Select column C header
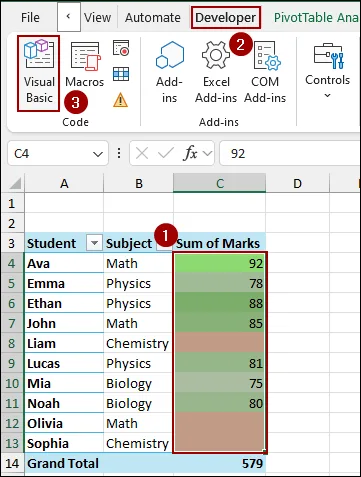 220,183
